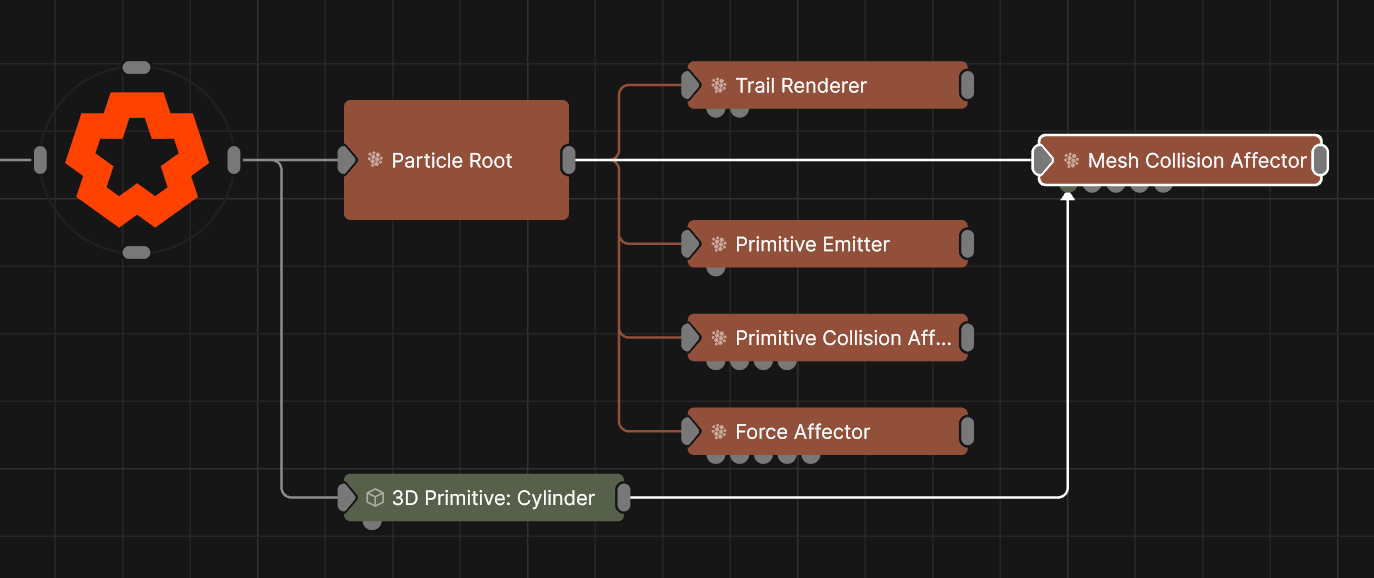Click the Primitive Collision Affector particle icon
This screenshot has width=1374, height=578.
(718, 338)
